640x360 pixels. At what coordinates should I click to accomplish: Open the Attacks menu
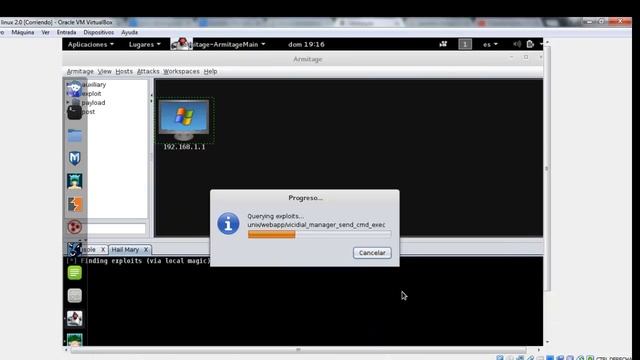pyautogui.click(x=148, y=71)
